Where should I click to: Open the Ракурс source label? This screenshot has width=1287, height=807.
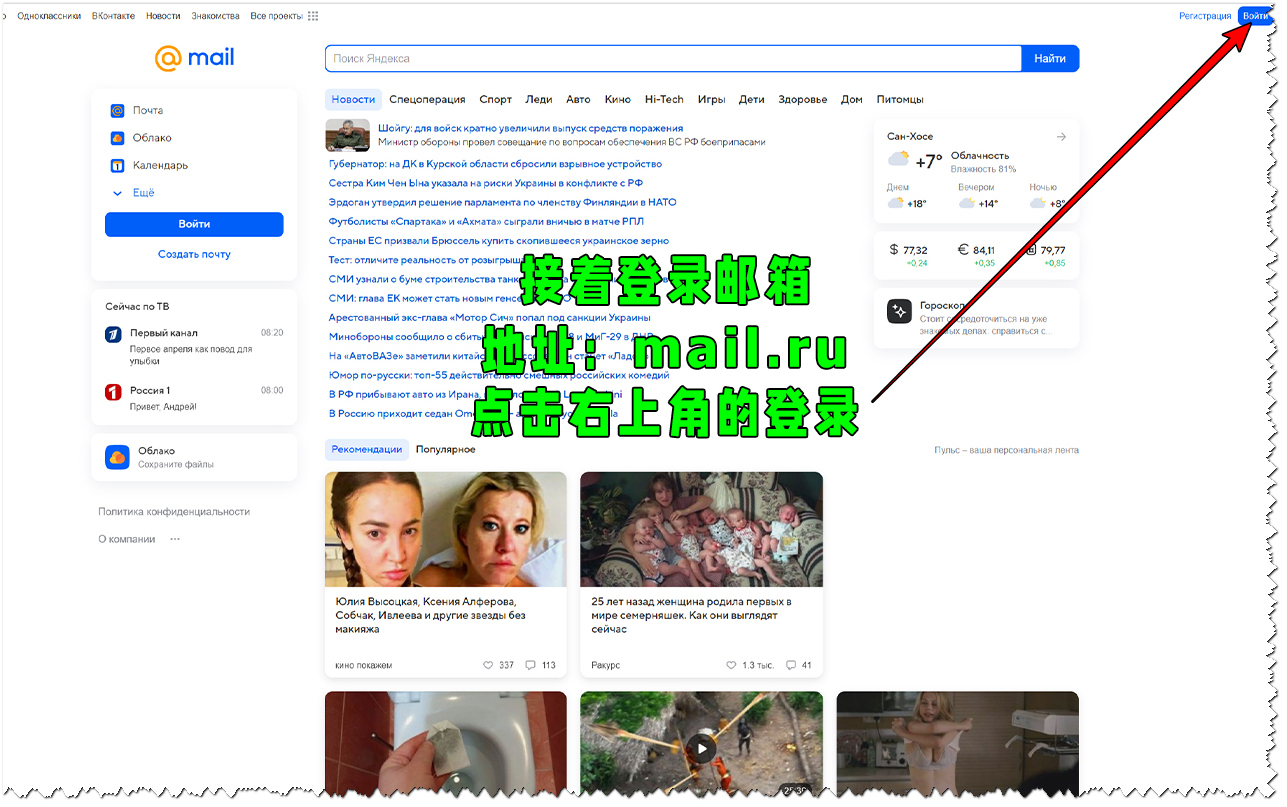tap(606, 665)
